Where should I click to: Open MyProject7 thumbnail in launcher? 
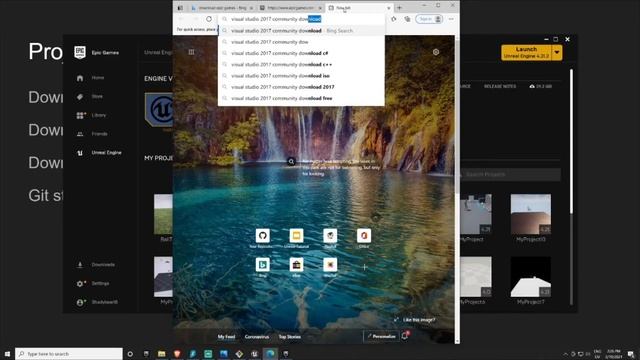point(531,277)
